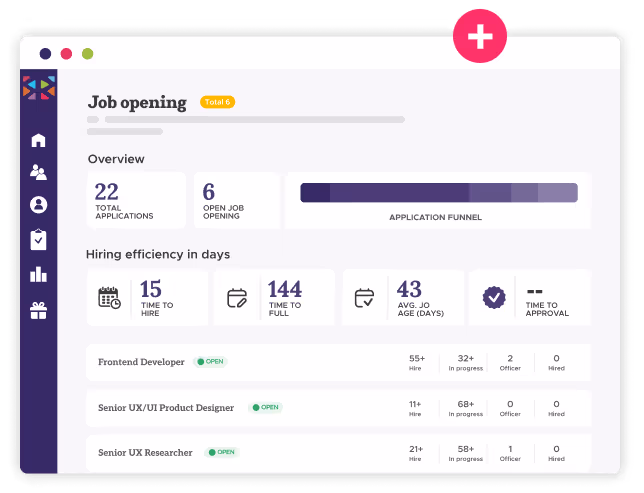644x493 pixels.
Task: Click 21+ Hire for Senior UX Researcher
Action: (416, 453)
